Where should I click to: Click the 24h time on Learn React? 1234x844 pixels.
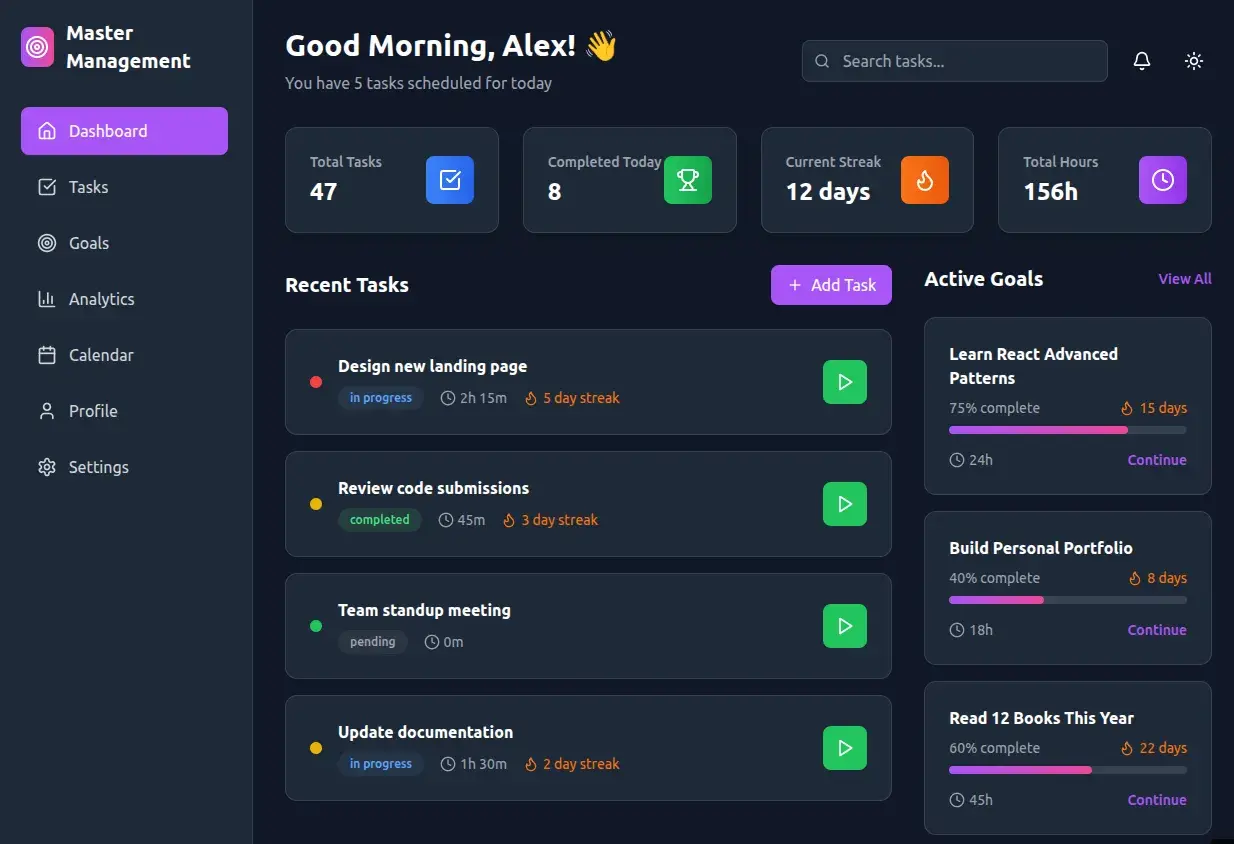(x=971, y=460)
